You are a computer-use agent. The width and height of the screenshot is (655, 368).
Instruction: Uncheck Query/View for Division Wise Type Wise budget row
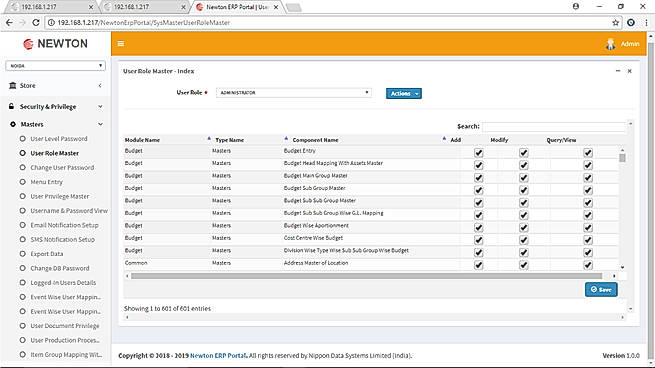(x=588, y=253)
